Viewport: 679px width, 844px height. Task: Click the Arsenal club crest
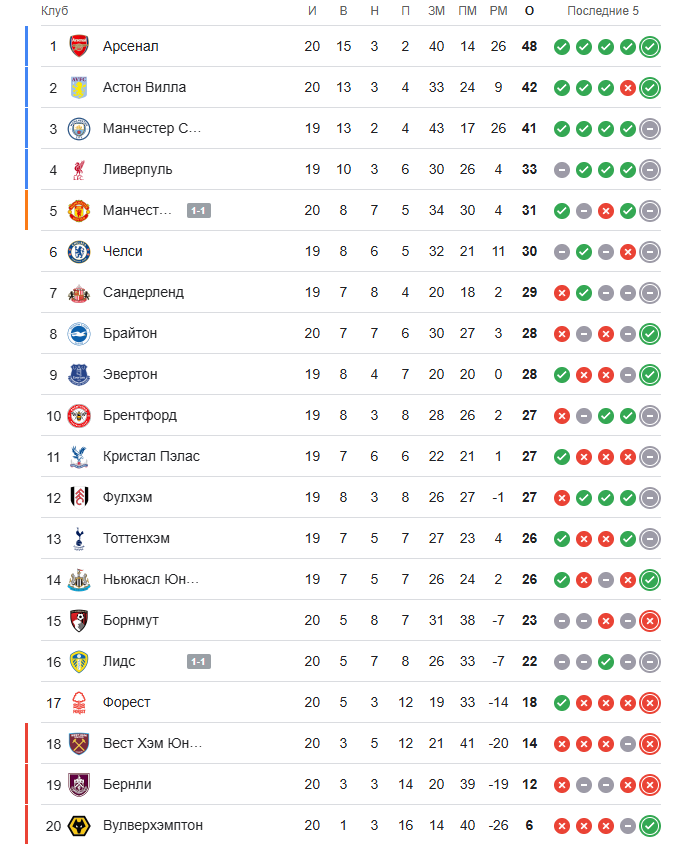point(79,46)
